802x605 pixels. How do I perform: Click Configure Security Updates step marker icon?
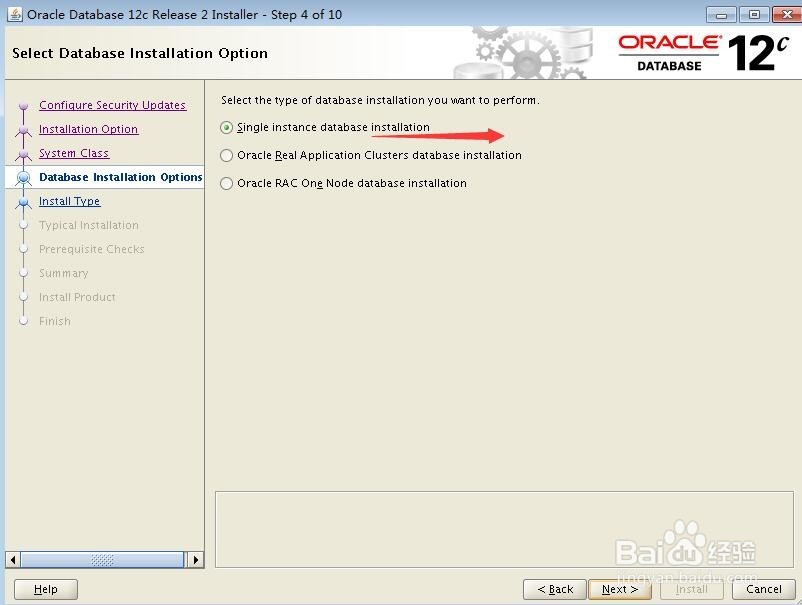point(23,106)
